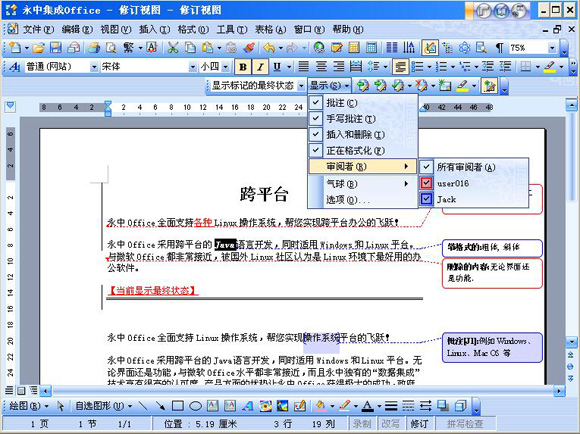
Task: Click the Format painter brush icon
Action: [x=249, y=47]
